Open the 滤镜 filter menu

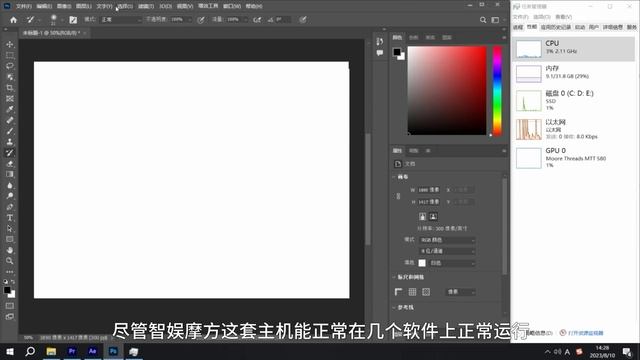tap(146, 6)
